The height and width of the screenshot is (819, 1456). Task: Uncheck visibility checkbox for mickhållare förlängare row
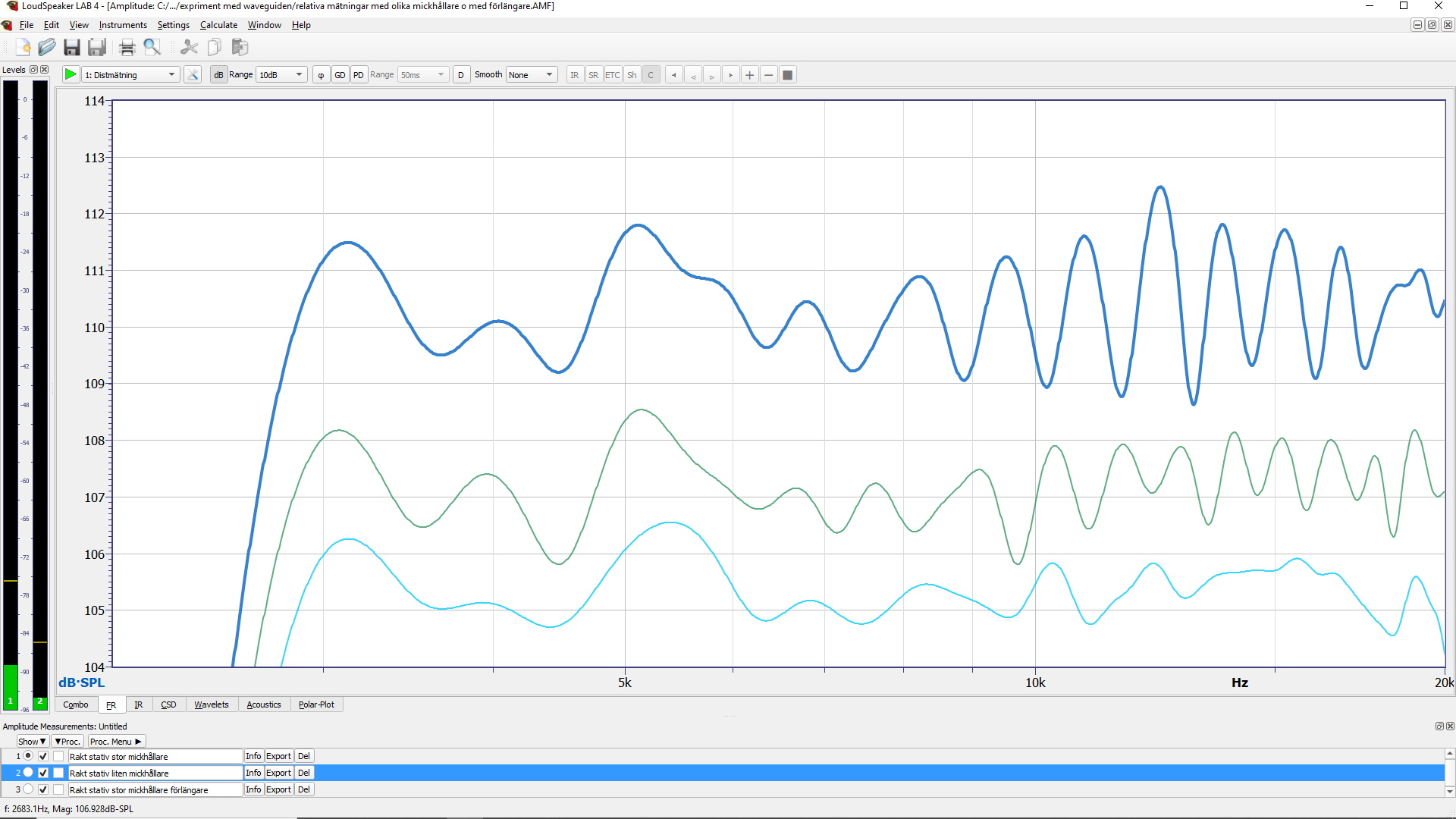(43, 789)
